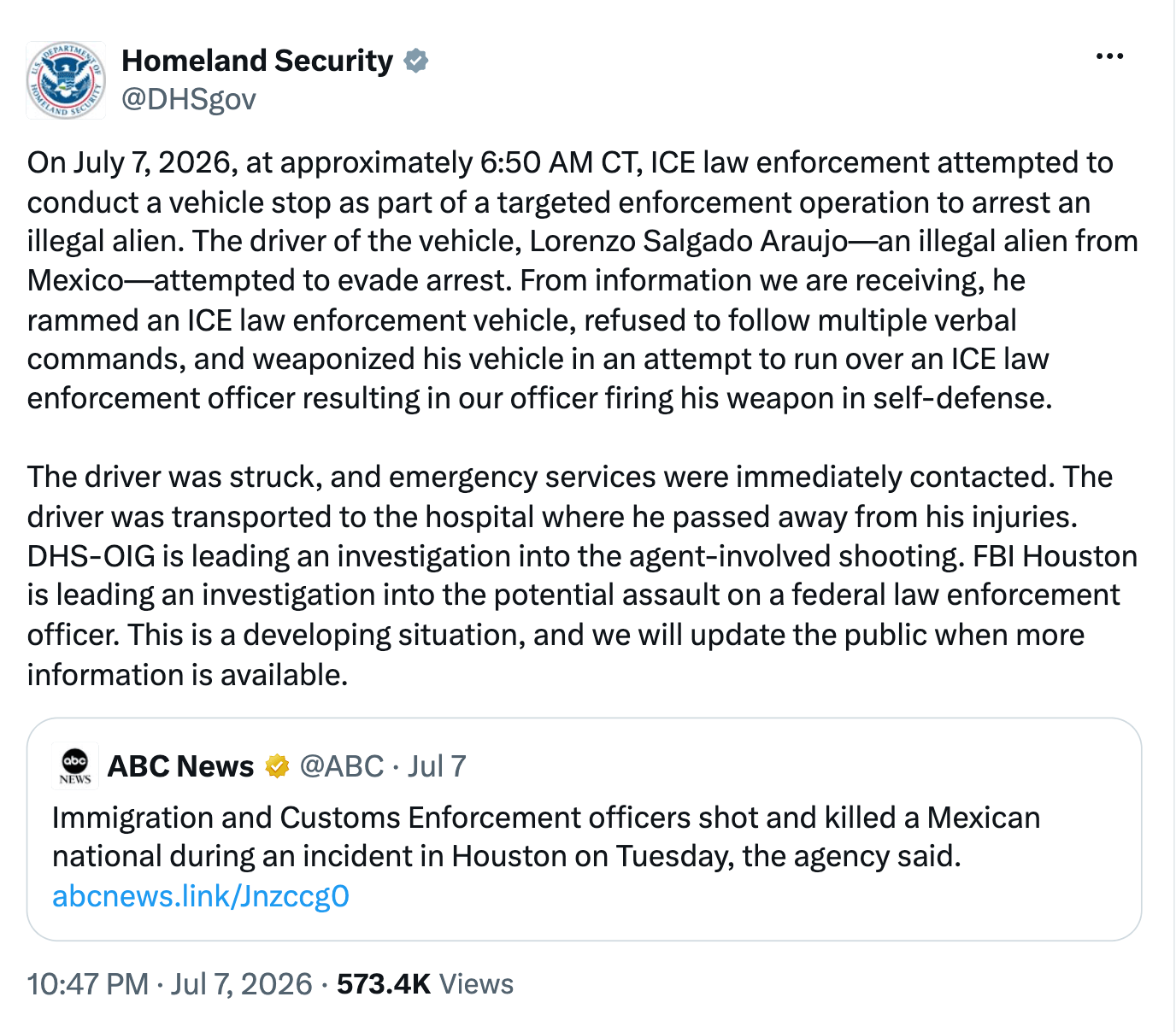The height and width of the screenshot is (1032, 1176).
Task: Click the paragraph beginning 'The driver was struck'
Action: 582,575
